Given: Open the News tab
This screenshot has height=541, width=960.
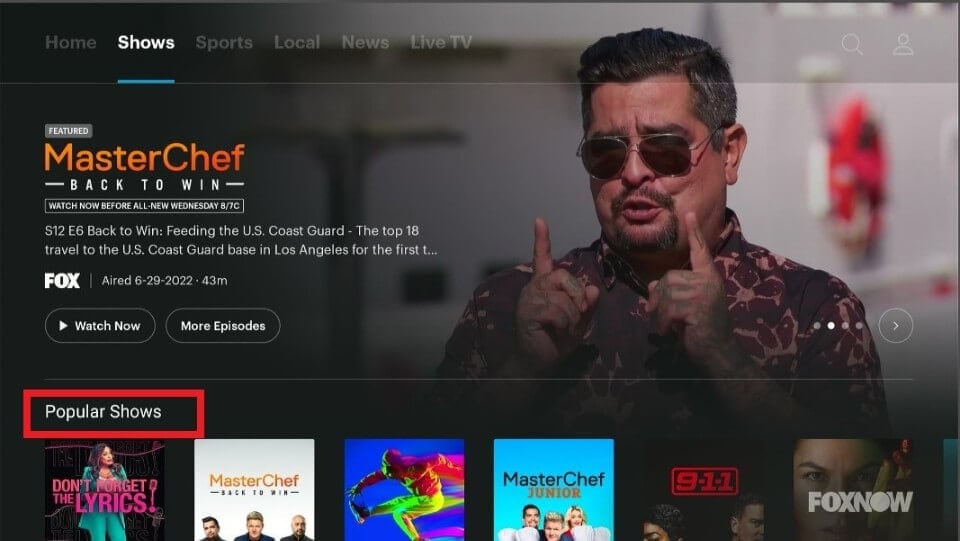Looking at the screenshot, I should pyautogui.click(x=366, y=42).
